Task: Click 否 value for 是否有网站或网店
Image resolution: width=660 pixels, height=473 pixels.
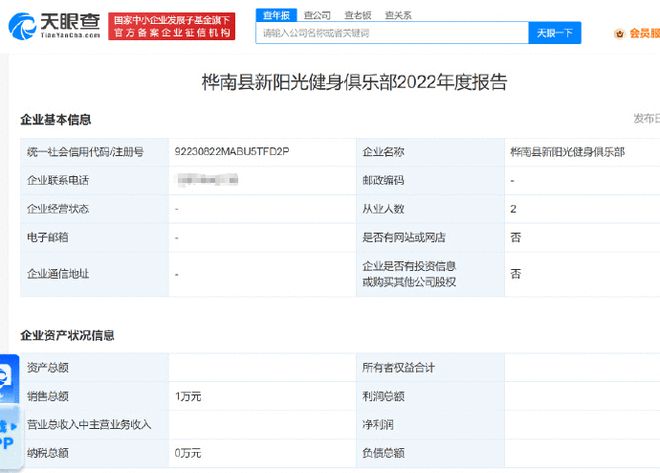Action: (516, 238)
